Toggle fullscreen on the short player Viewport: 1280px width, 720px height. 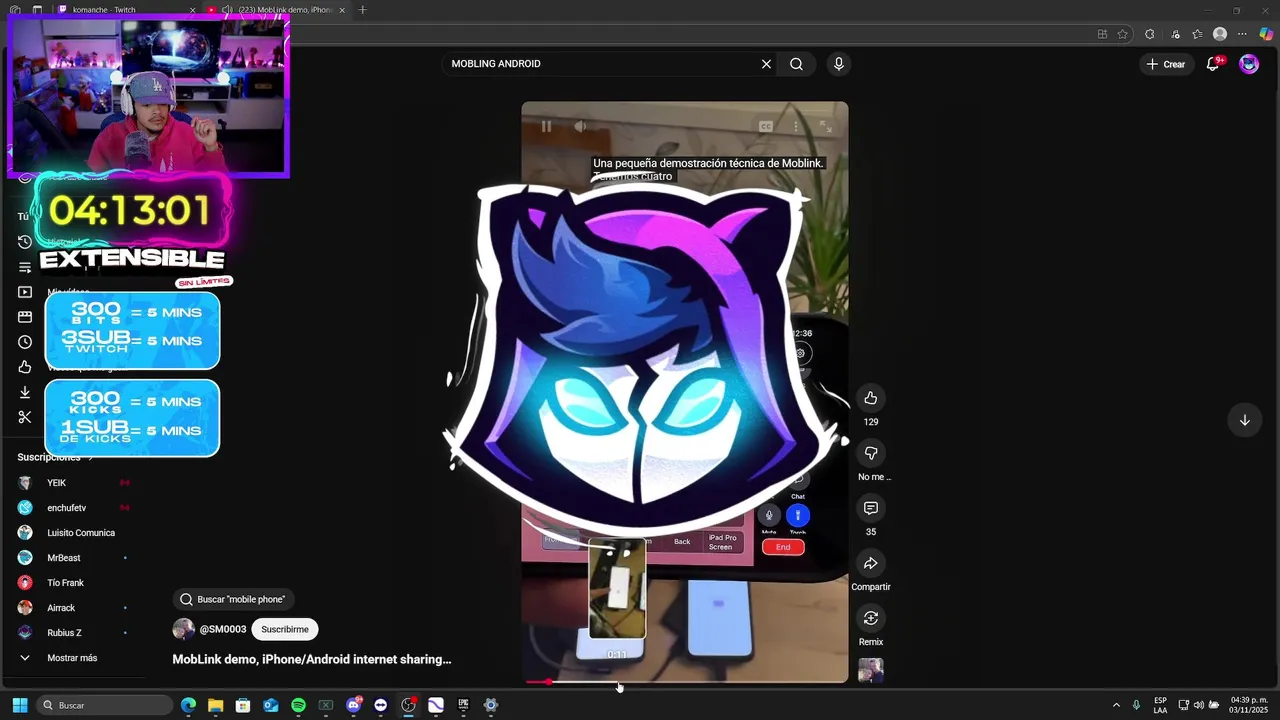point(826,126)
